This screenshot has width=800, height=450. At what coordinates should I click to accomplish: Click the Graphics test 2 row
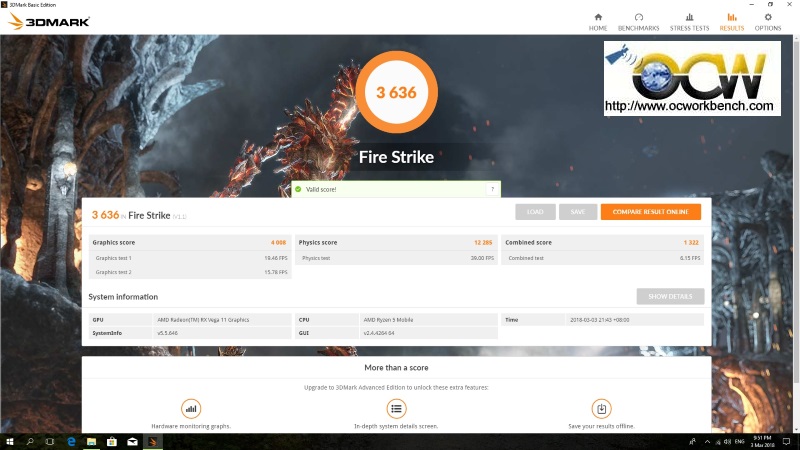(x=189, y=272)
